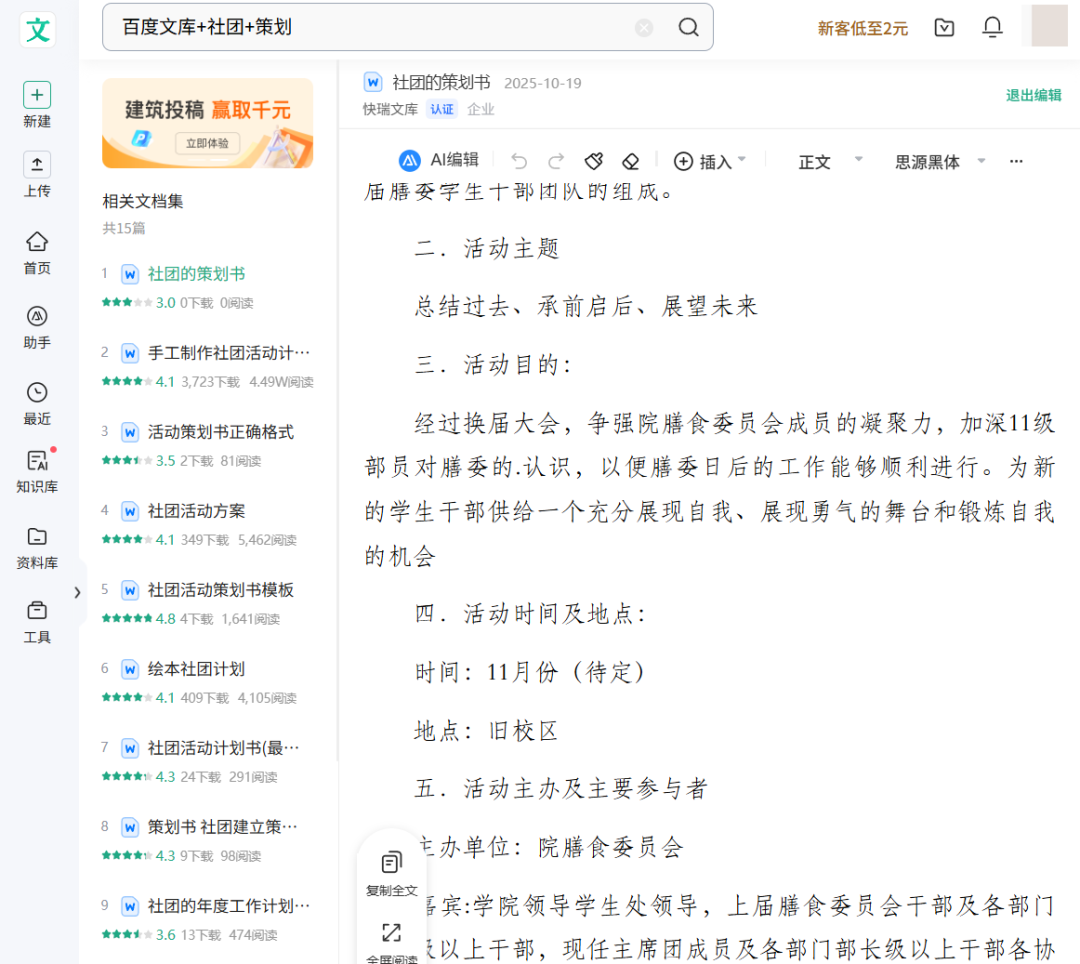
Task: Click the 复制全文 copy button
Action: (x=391, y=874)
